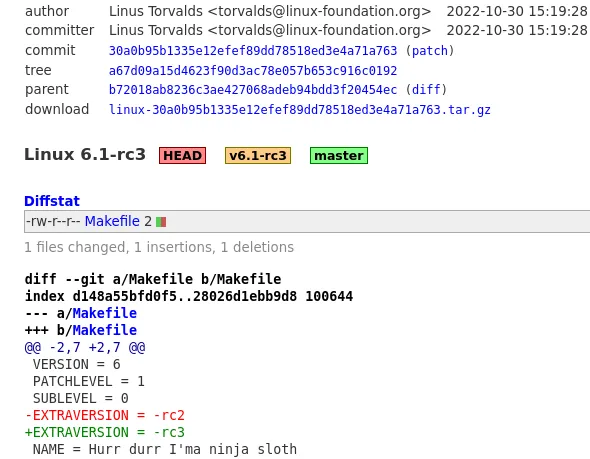
Task: Select the green master branch badge
Action: [x=339, y=155]
